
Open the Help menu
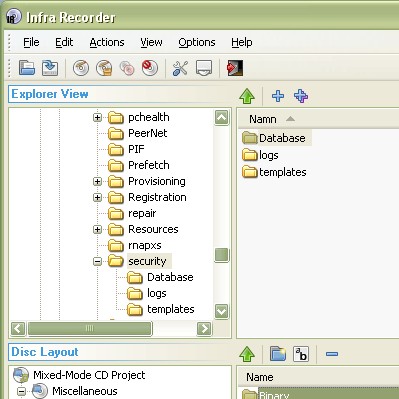click(x=242, y=42)
